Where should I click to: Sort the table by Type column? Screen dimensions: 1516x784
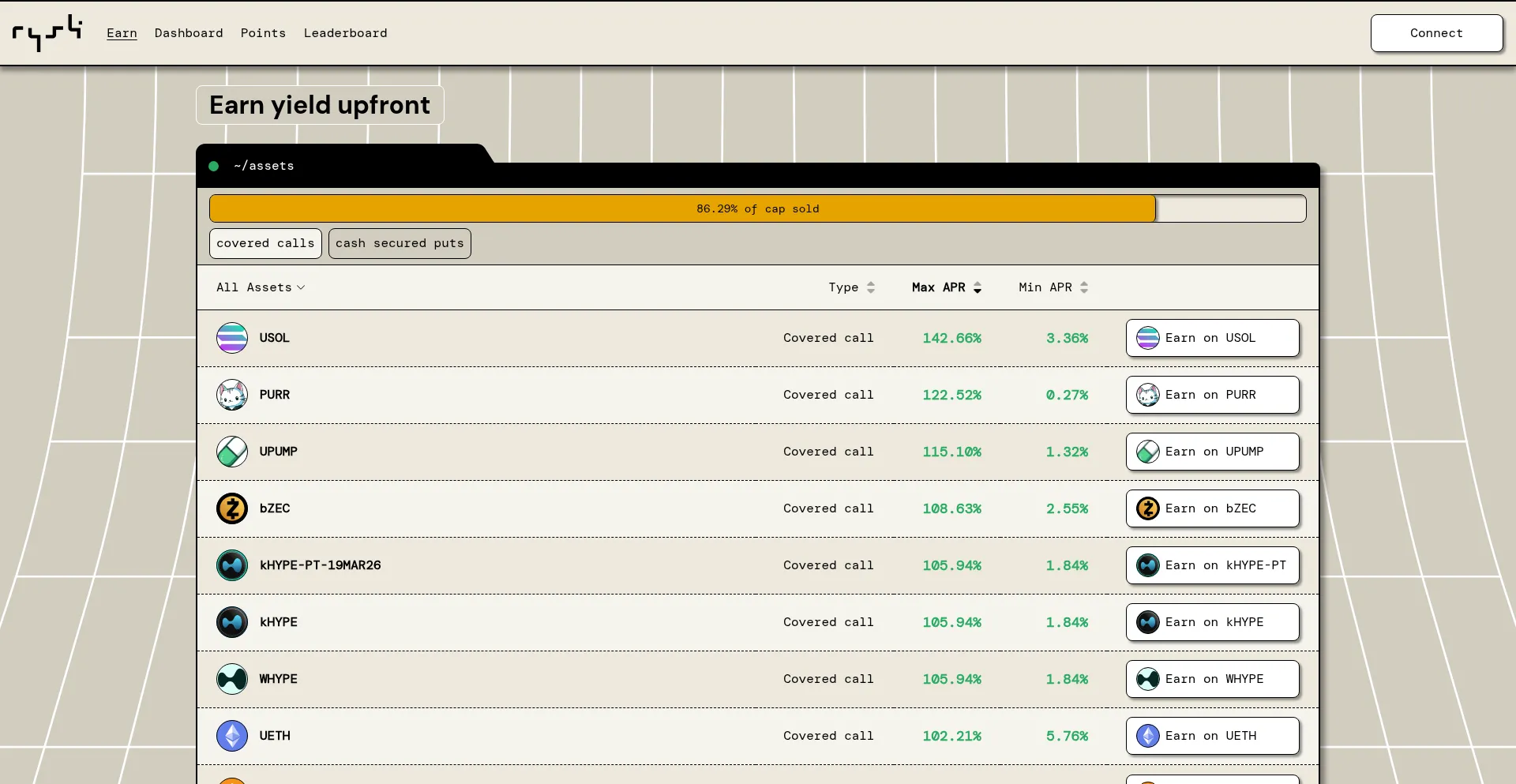[851, 287]
